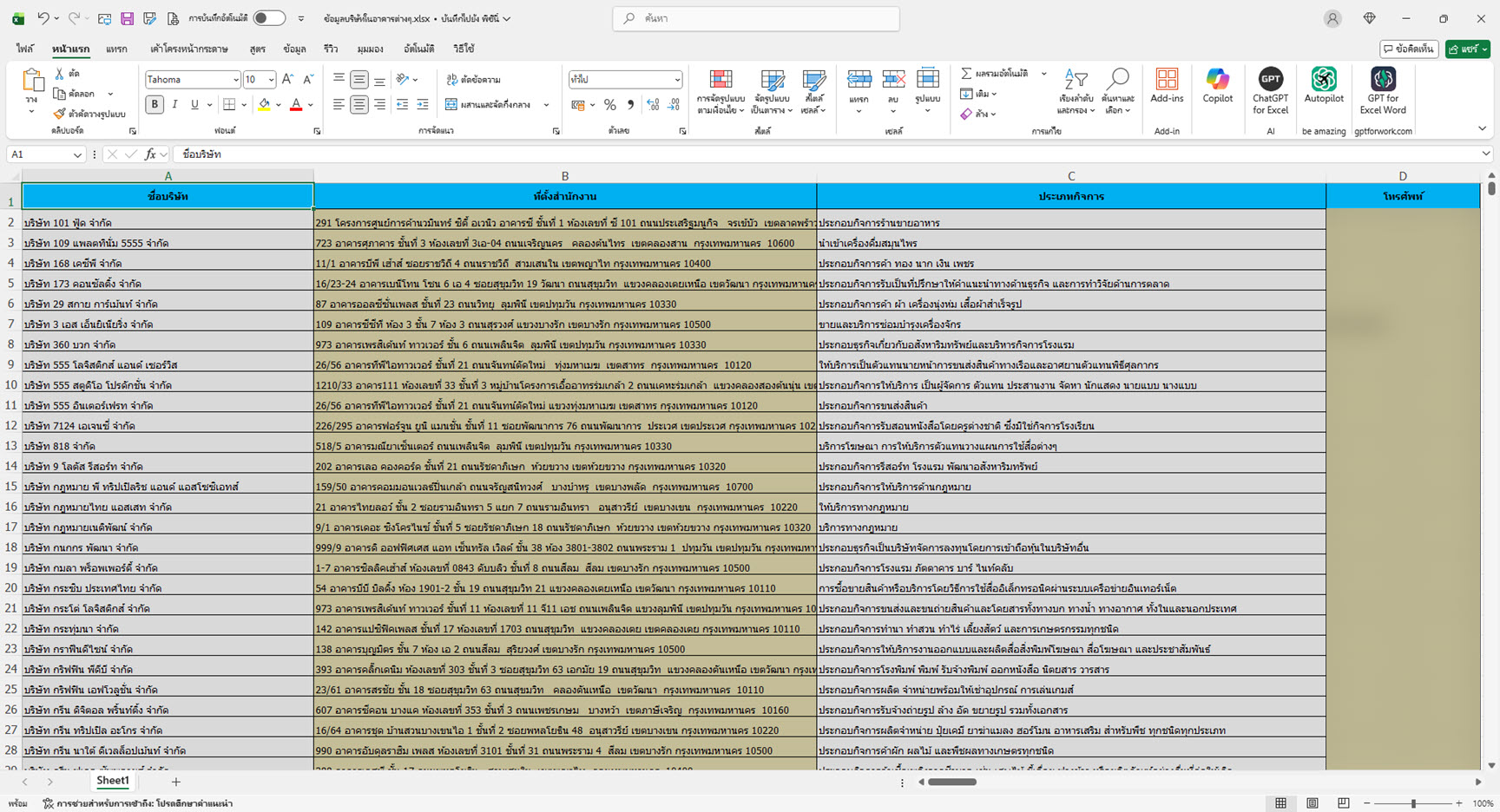Click the Format Painter brush icon
Image resolution: width=1500 pixels, height=812 pixels.
(59, 114)
